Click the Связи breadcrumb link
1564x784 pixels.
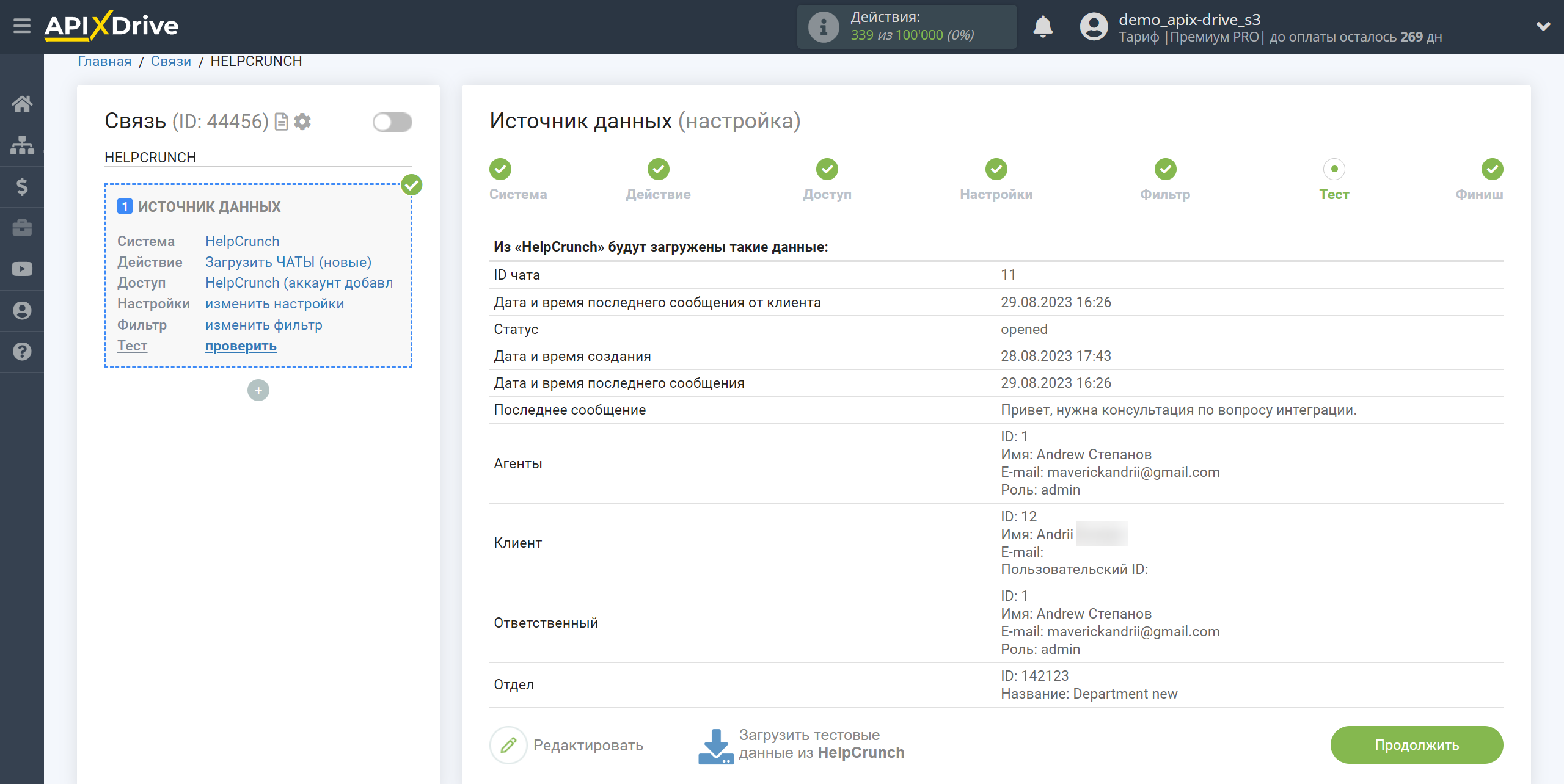point(171,61)
